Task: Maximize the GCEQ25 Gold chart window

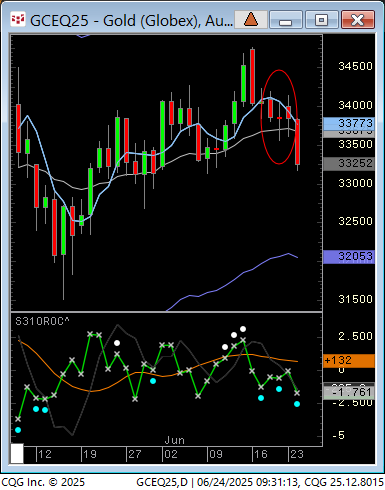Action: click(x=321, y=20)
